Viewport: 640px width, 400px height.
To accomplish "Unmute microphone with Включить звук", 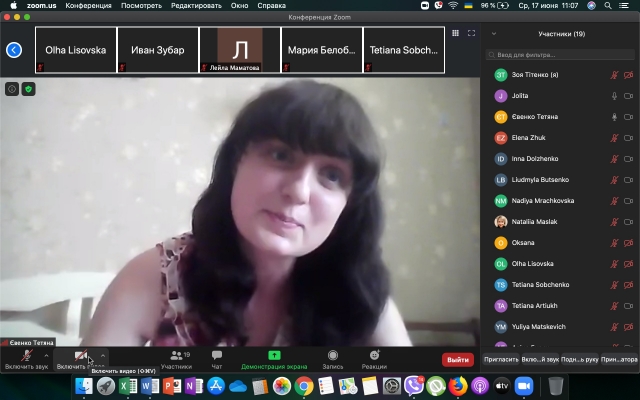I will (25, 359).
